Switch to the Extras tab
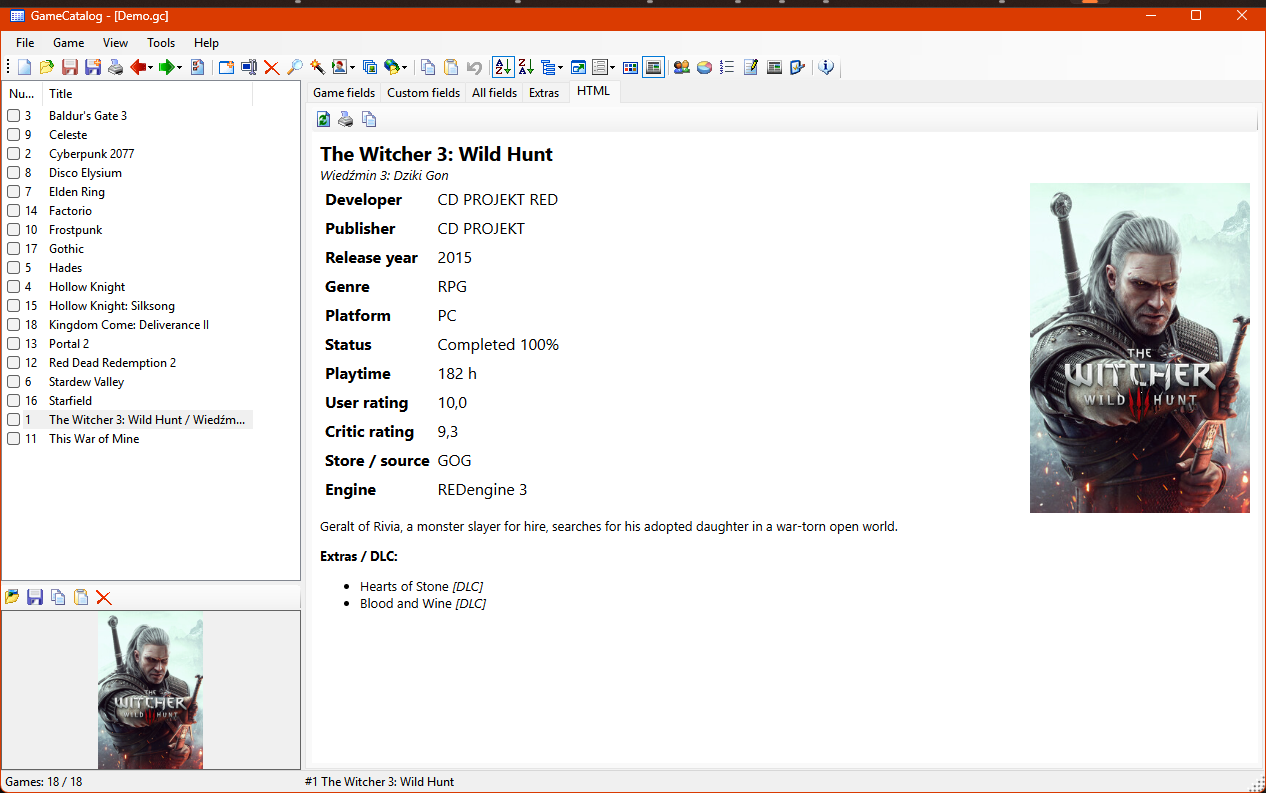The image size is (1266, 793). (x=544, y=92)
